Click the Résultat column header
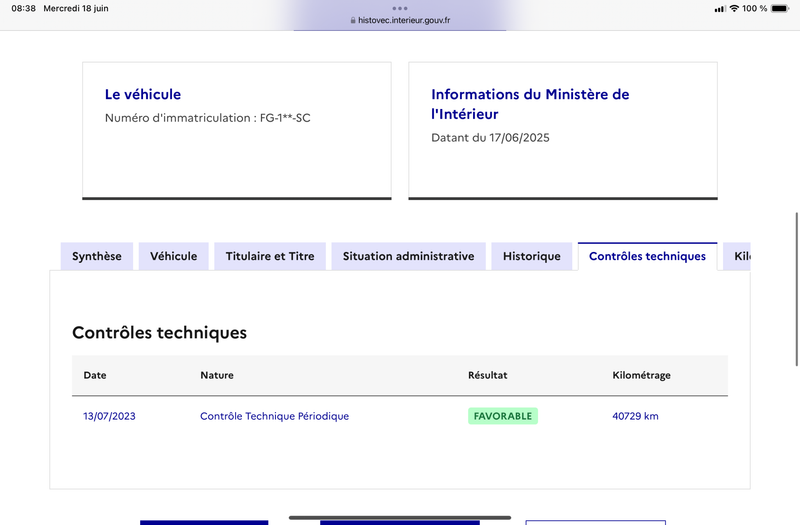This screenshot has width=800, height=525. point(488,375)
